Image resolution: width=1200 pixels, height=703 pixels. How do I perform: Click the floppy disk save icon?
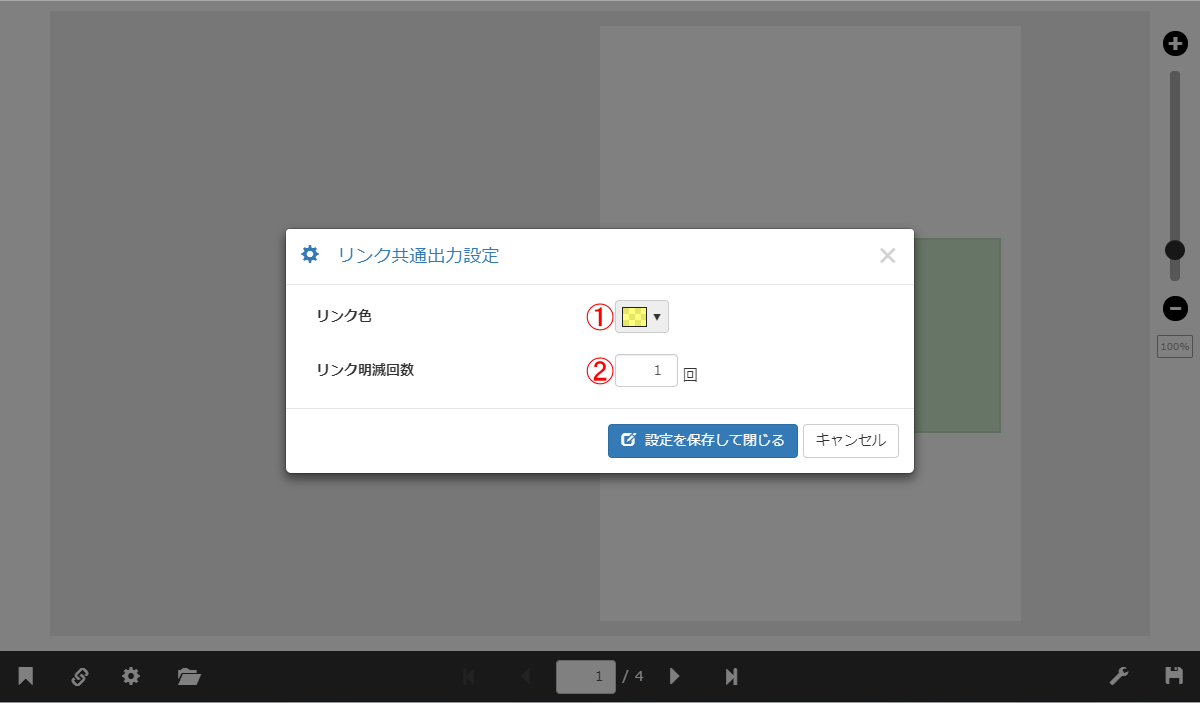pyautogui.click(x=1174, y=676)
